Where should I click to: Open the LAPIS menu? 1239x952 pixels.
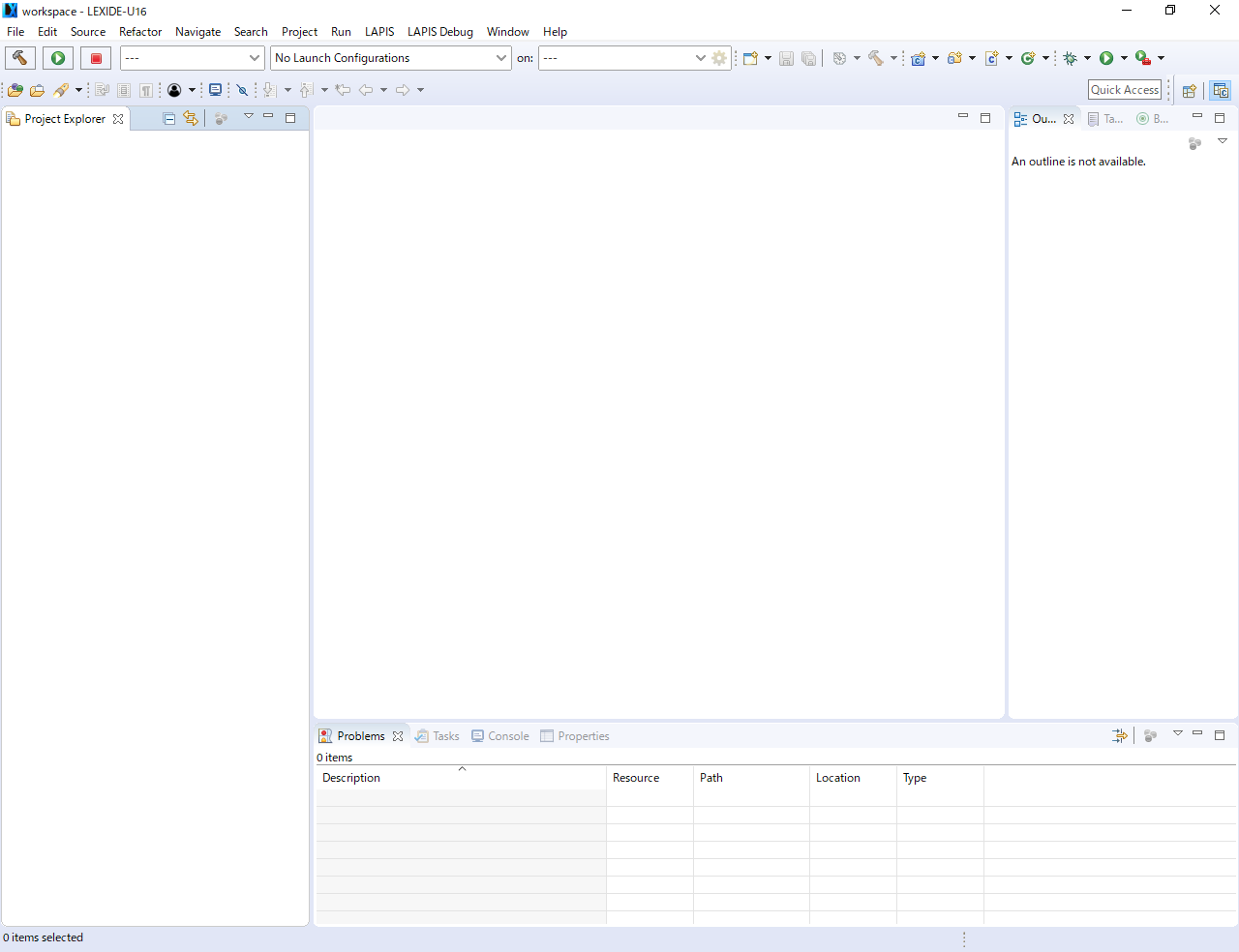coord(379,32)
